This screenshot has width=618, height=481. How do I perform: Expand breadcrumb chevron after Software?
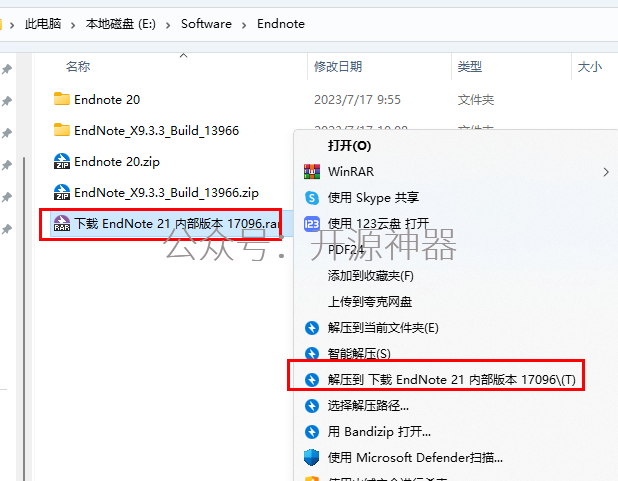[x=244, y=25]
